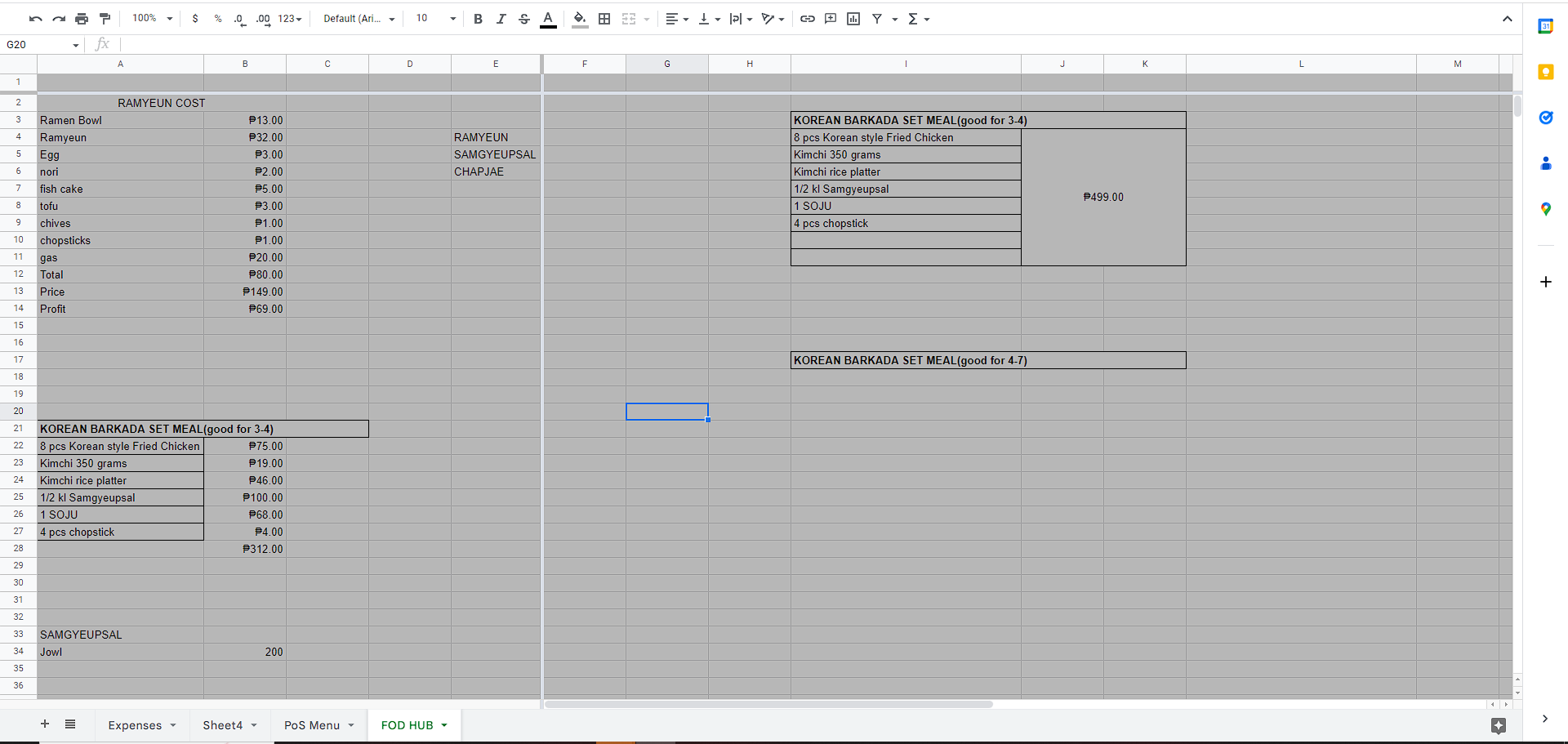
Task: Select the CHAPJAE cell
Action: coord(495,172)
